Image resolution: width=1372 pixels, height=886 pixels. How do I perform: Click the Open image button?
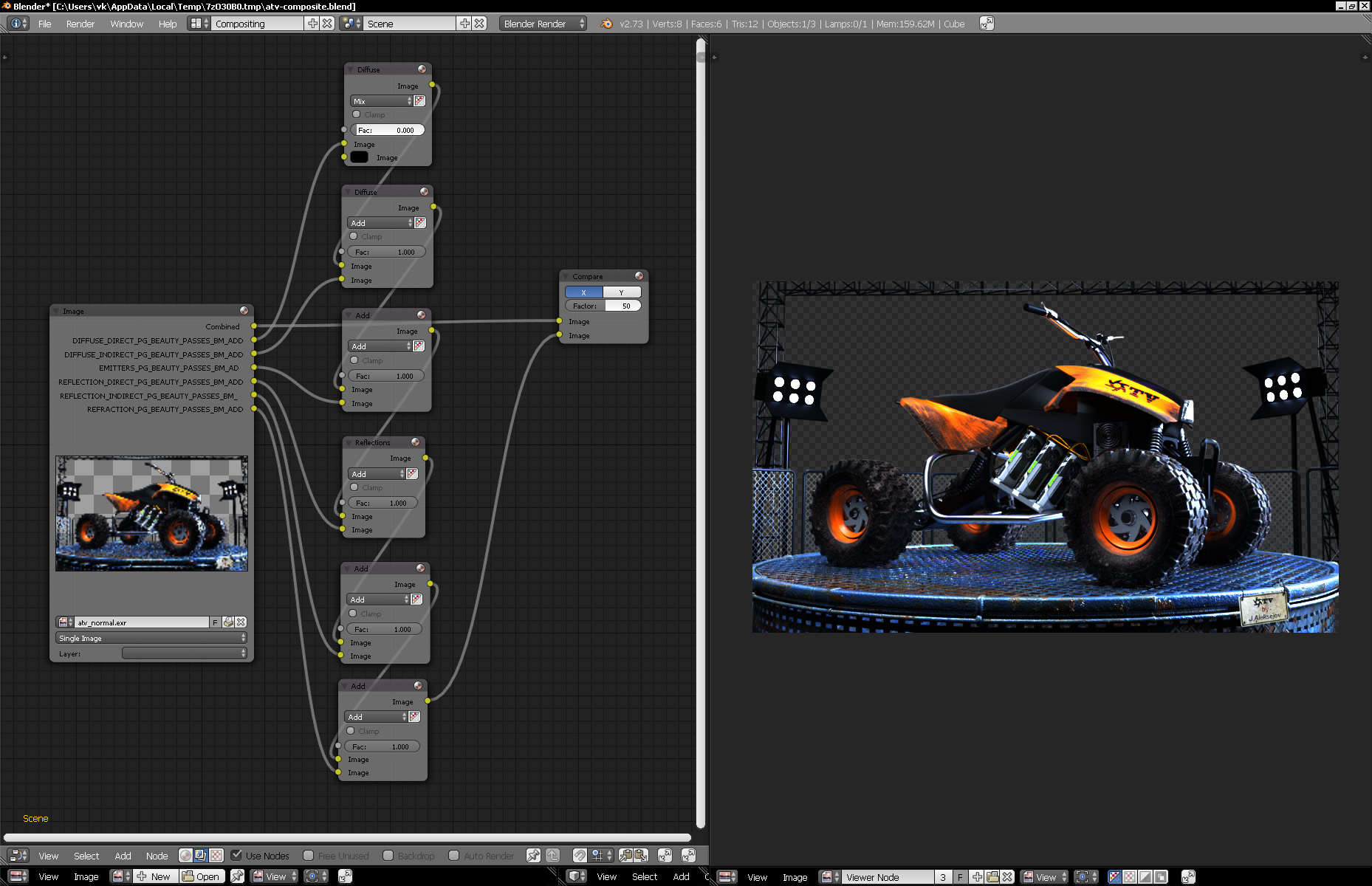click(x=201, y=876)
